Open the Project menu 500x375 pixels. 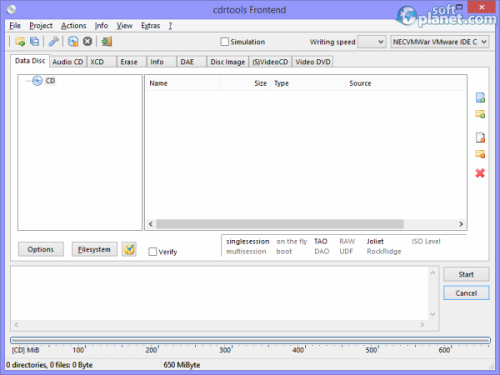41,26
